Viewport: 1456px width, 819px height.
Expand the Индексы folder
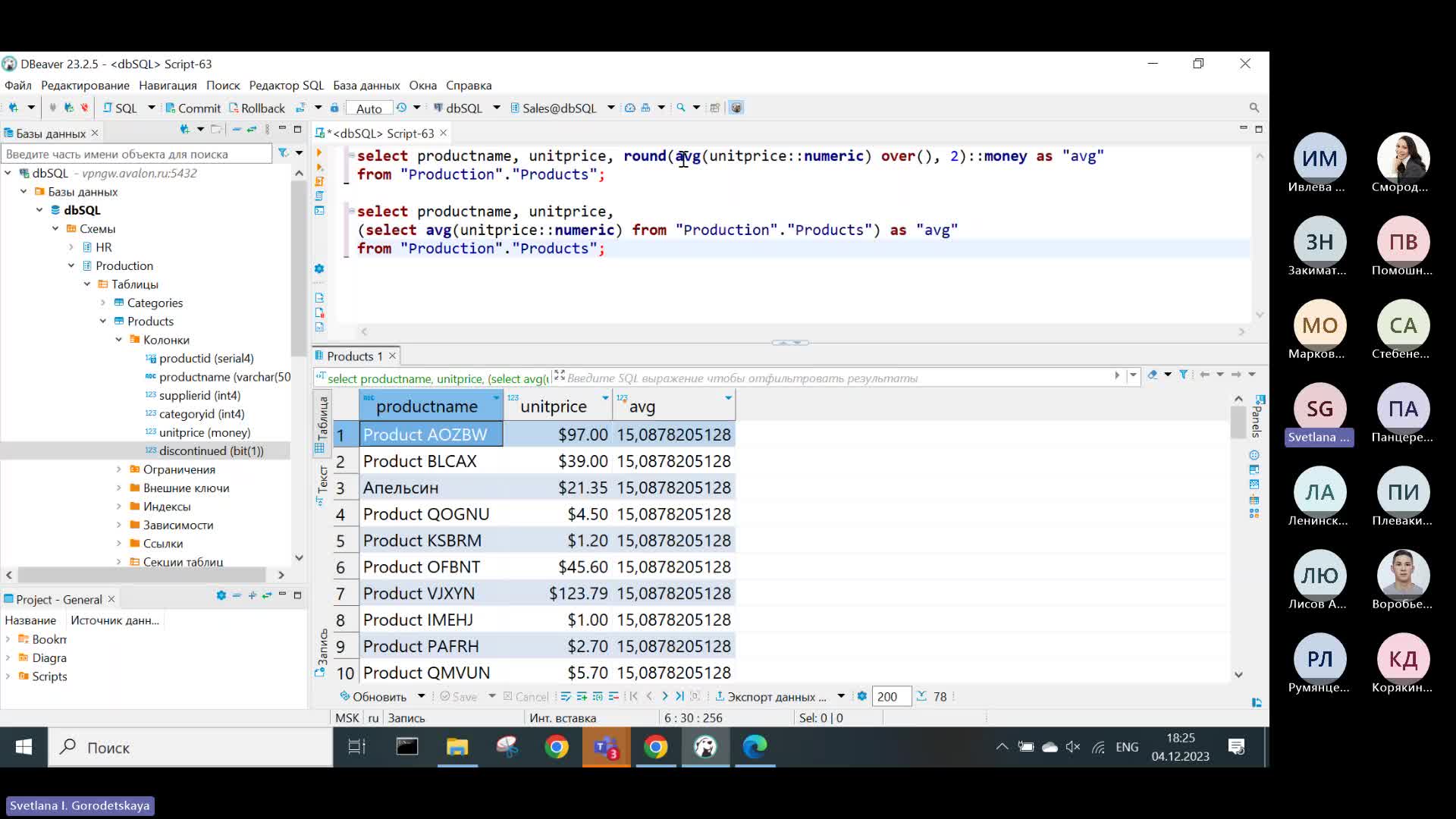(x=119, y=507)
